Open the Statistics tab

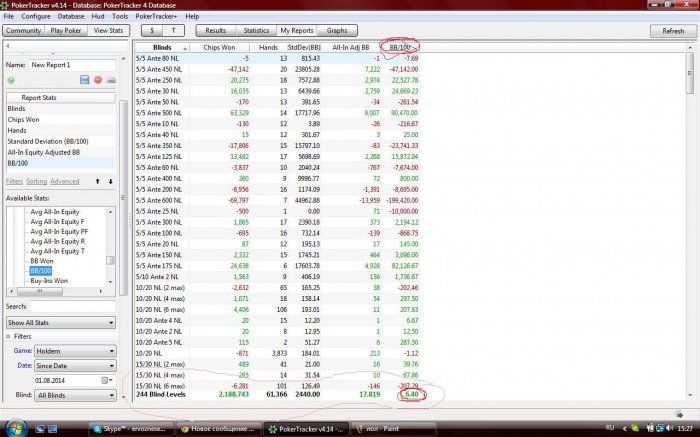click(256, 30)
